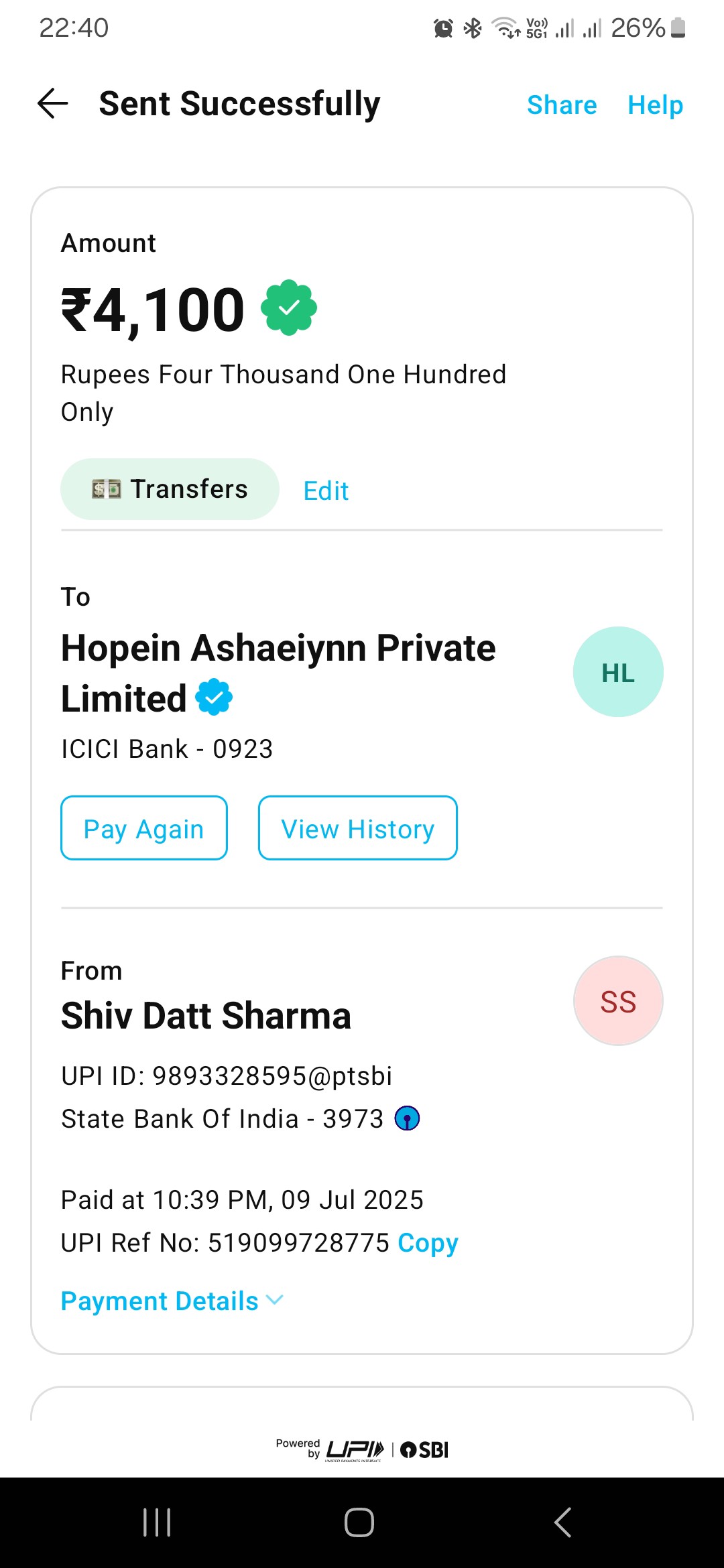Tap the SBI logo in footer
Viewport: 724px width, 1568px height.
pos(424,1450)
